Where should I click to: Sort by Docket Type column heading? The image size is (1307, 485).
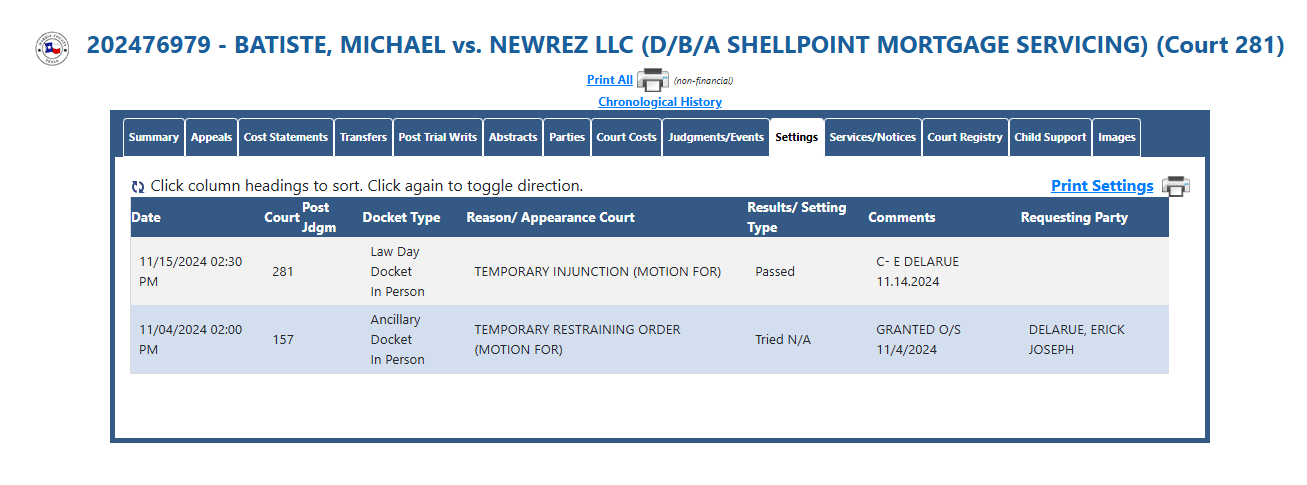(401, 217)
